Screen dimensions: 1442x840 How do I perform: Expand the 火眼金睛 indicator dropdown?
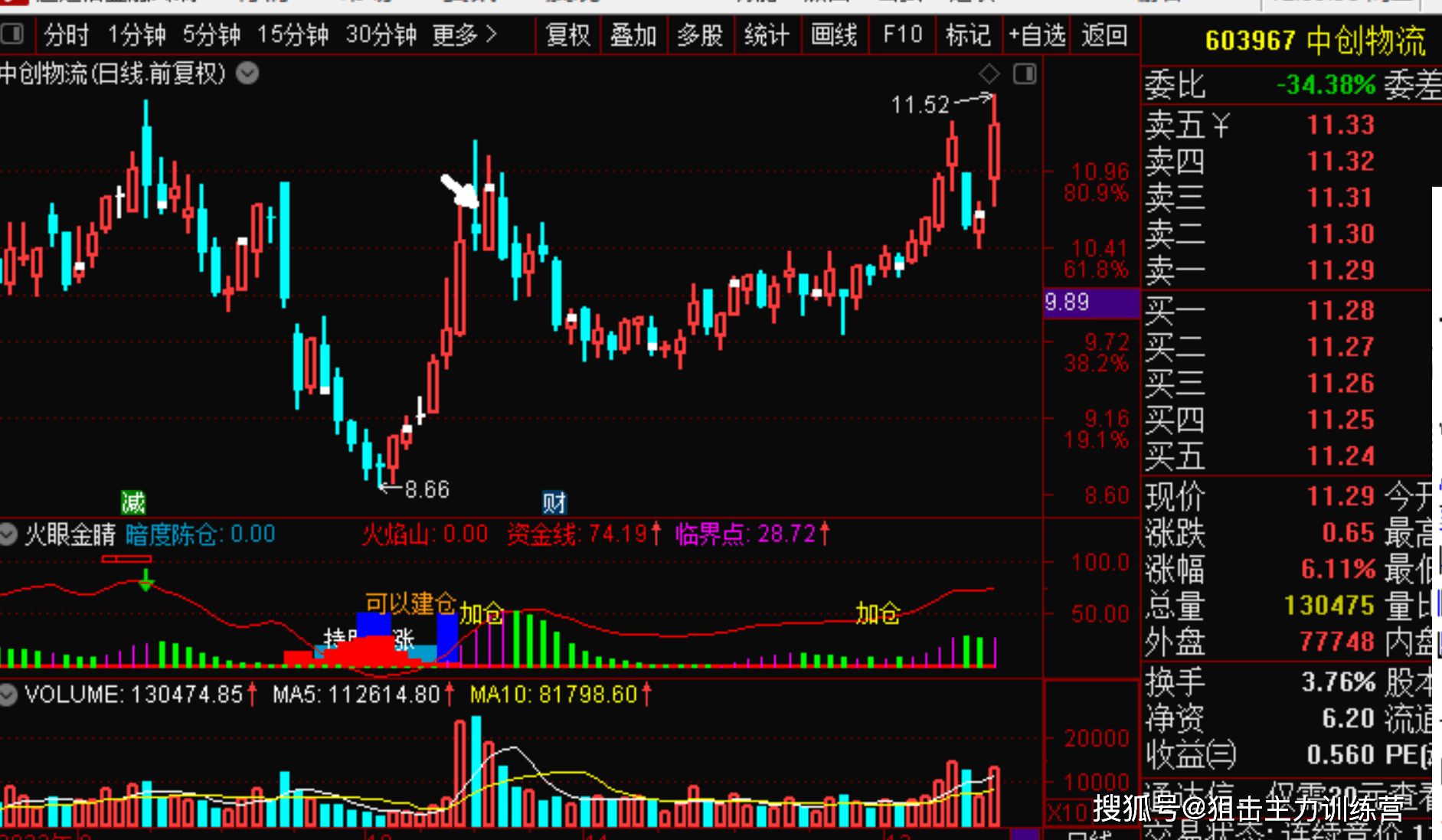click(9, 534)
